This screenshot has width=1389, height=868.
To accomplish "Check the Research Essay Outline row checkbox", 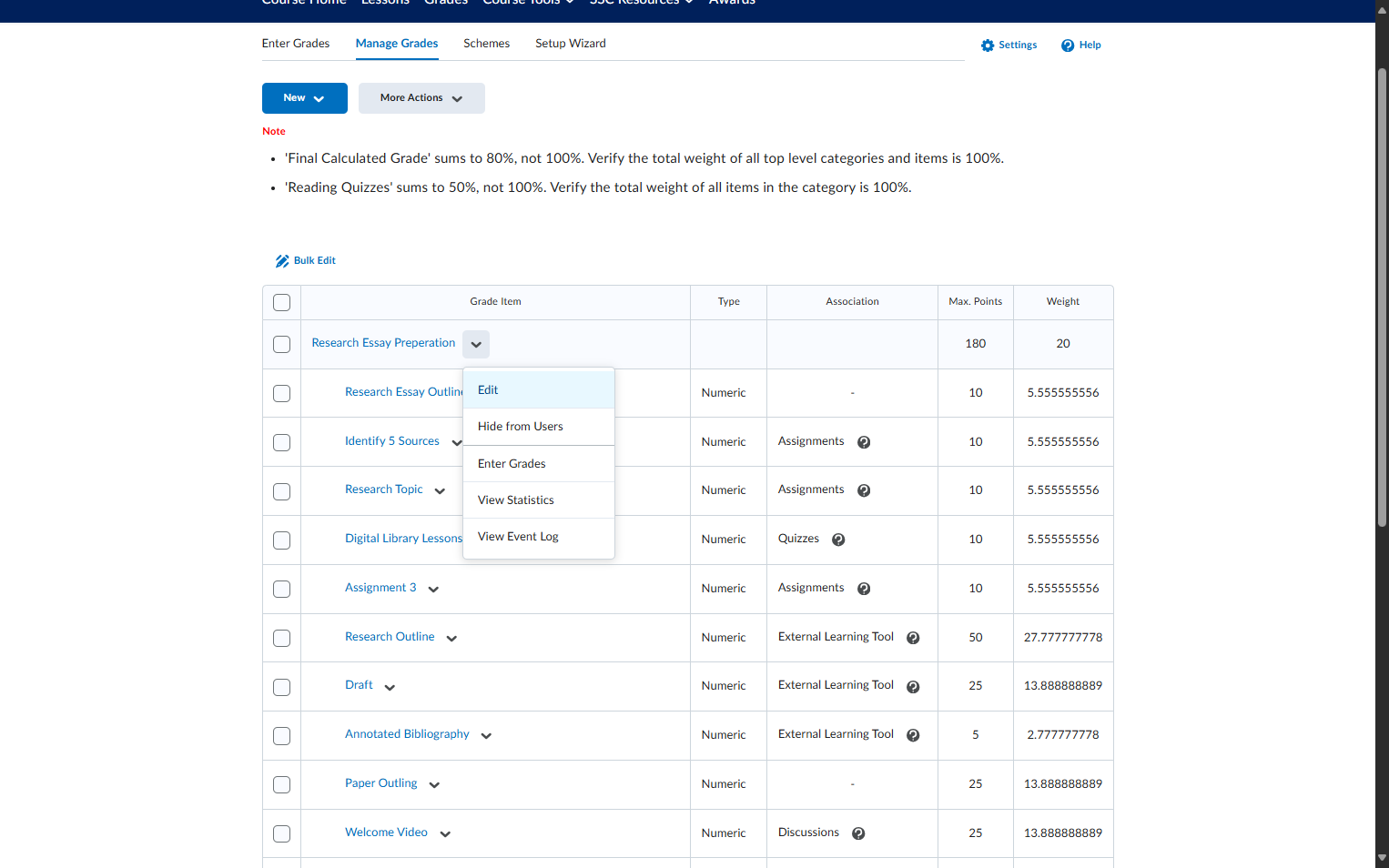I will (x=282, y=394).
